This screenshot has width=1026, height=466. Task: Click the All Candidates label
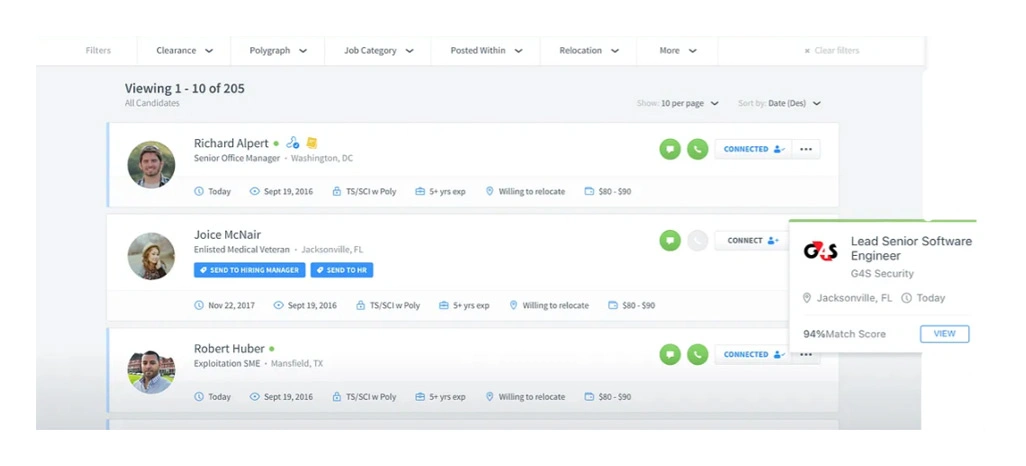[x=152, y=103]
